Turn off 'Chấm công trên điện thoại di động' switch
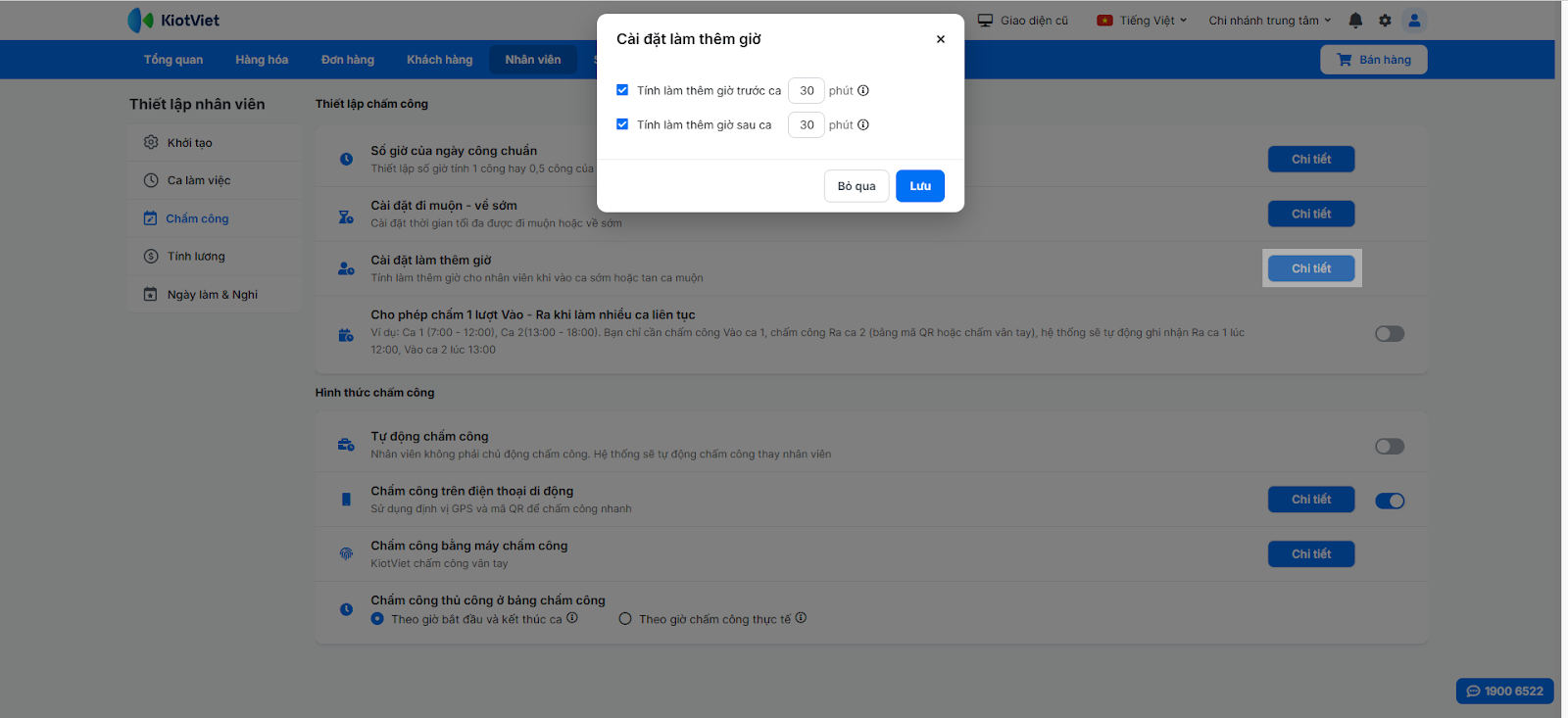Viewport: 1568px width, 718px height. 1390,502
